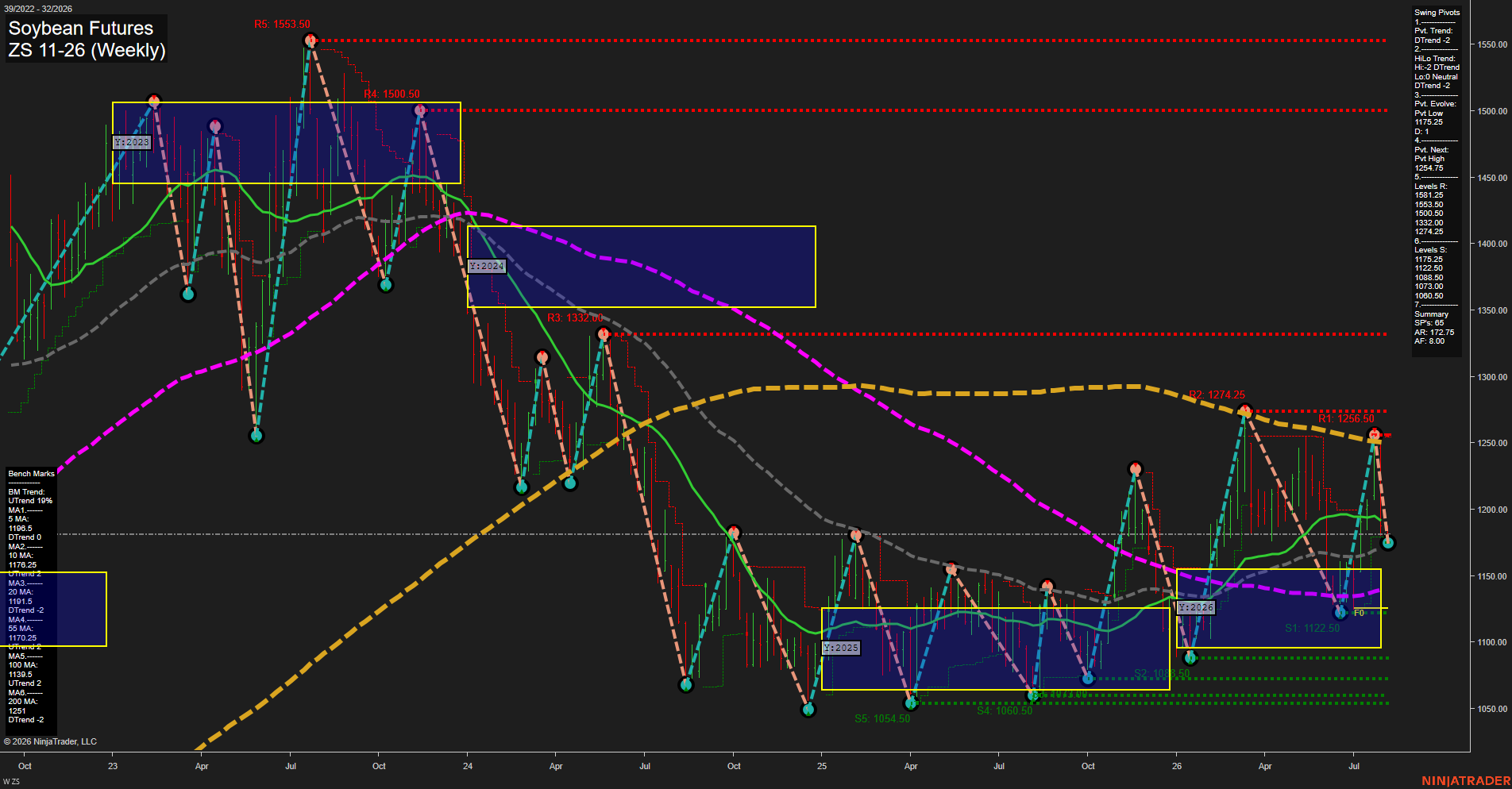
Task: Click the 24 year tick on time axis
Action: click(x=468, y=766)
